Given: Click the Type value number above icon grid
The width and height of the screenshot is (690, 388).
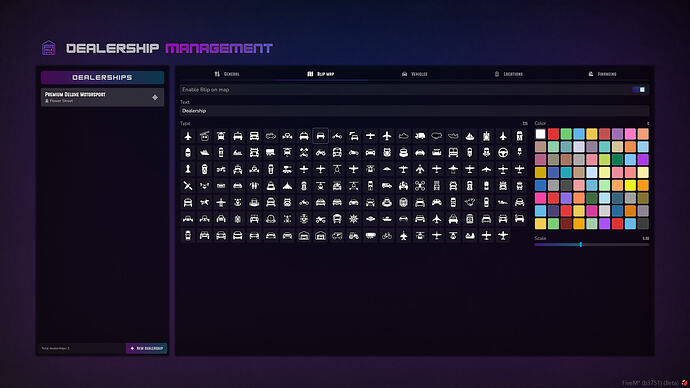Looking at the screenshot, I should (x=525, y=124).
